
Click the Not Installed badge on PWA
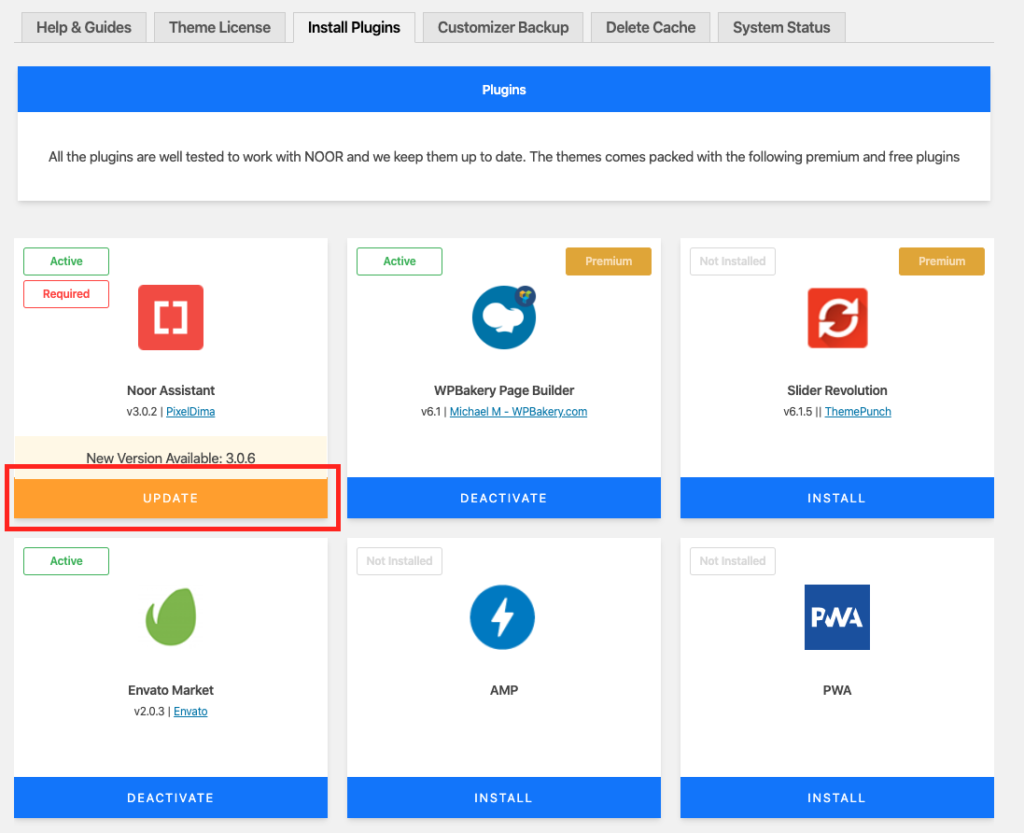[732, 561]
